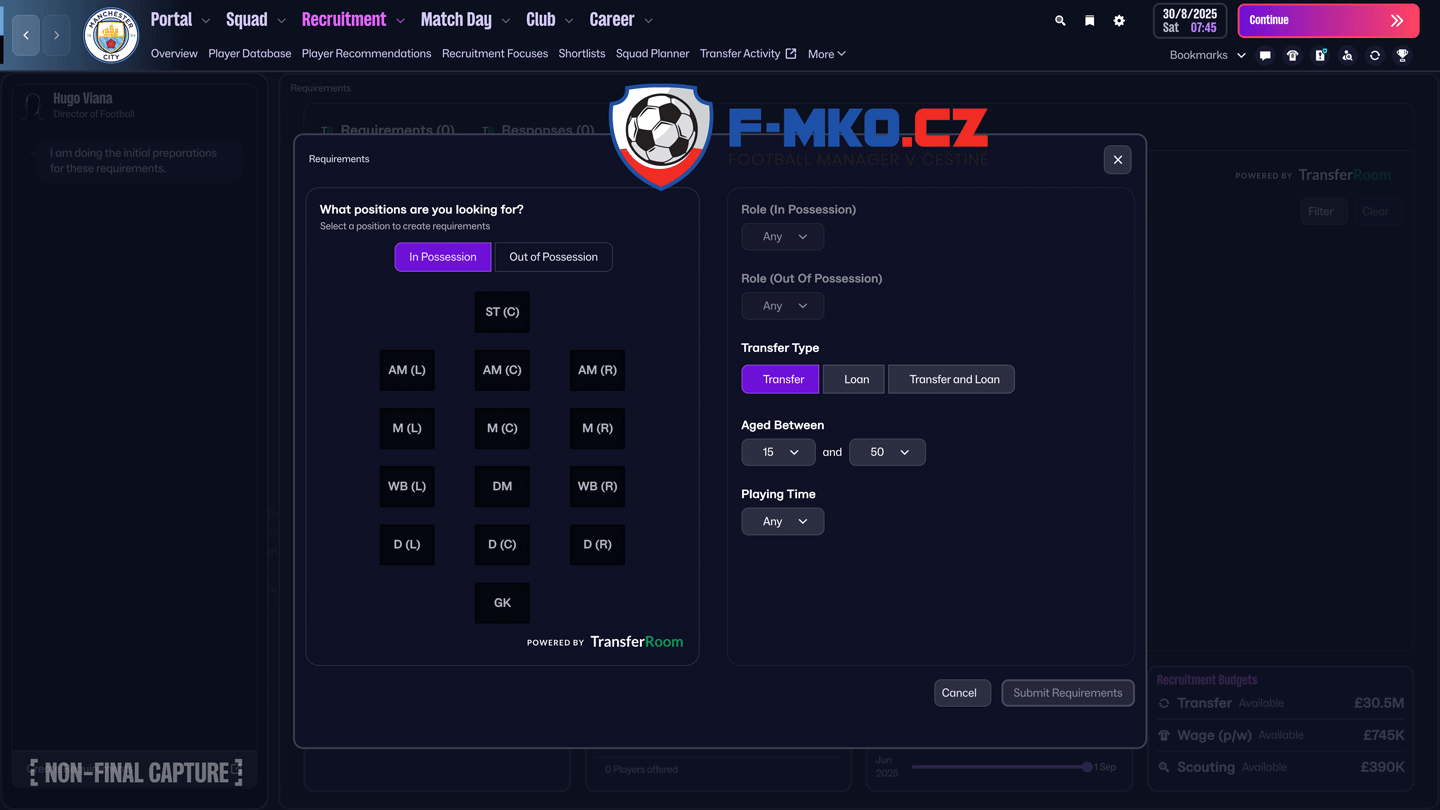
Task: Click the search magnifier icon
Action: tap(1060, 21)
